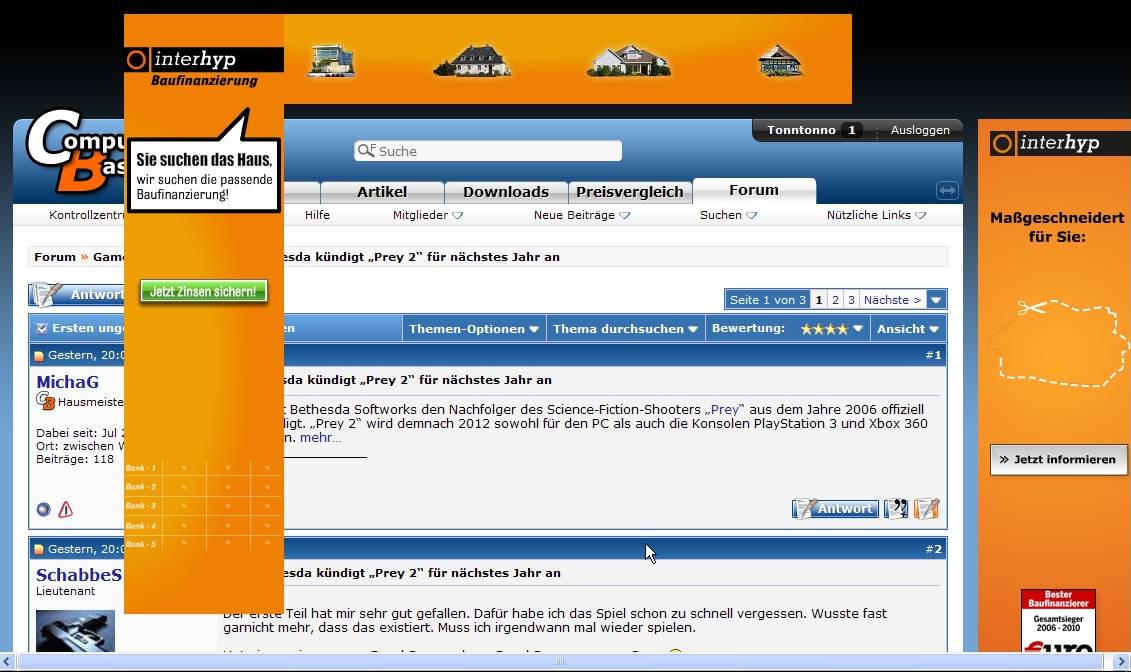Click the second house image in the top banner
Viewport: 1131px width, 672px height.
[x=472, y=61]
